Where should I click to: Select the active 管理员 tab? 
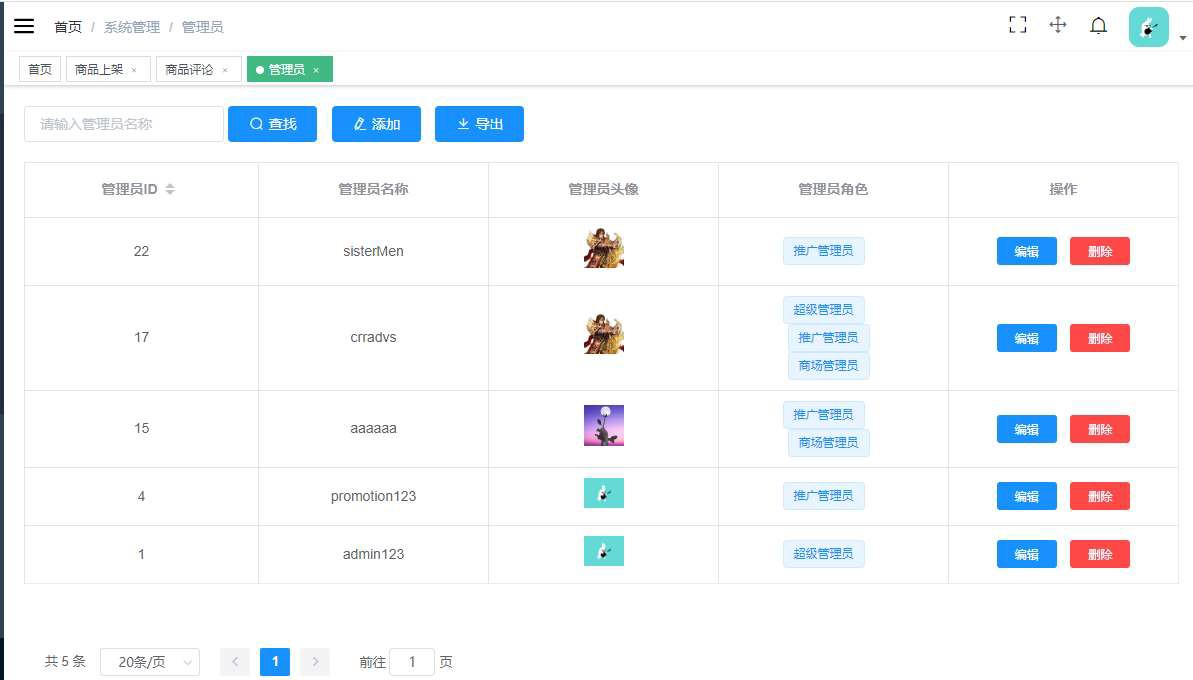click(x=286, y=69)
